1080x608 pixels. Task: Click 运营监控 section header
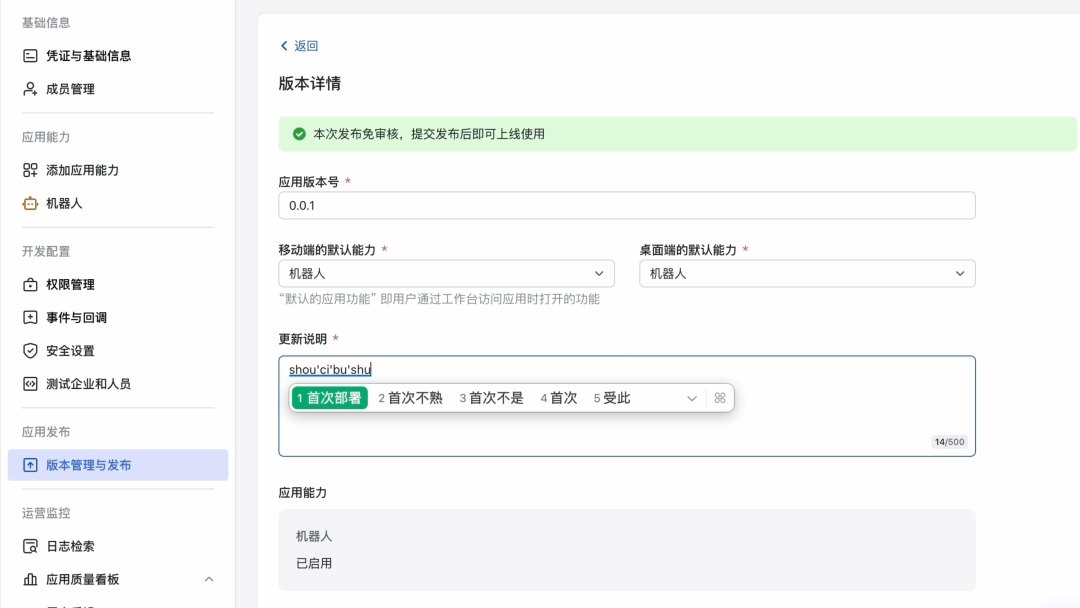point(46,513)
